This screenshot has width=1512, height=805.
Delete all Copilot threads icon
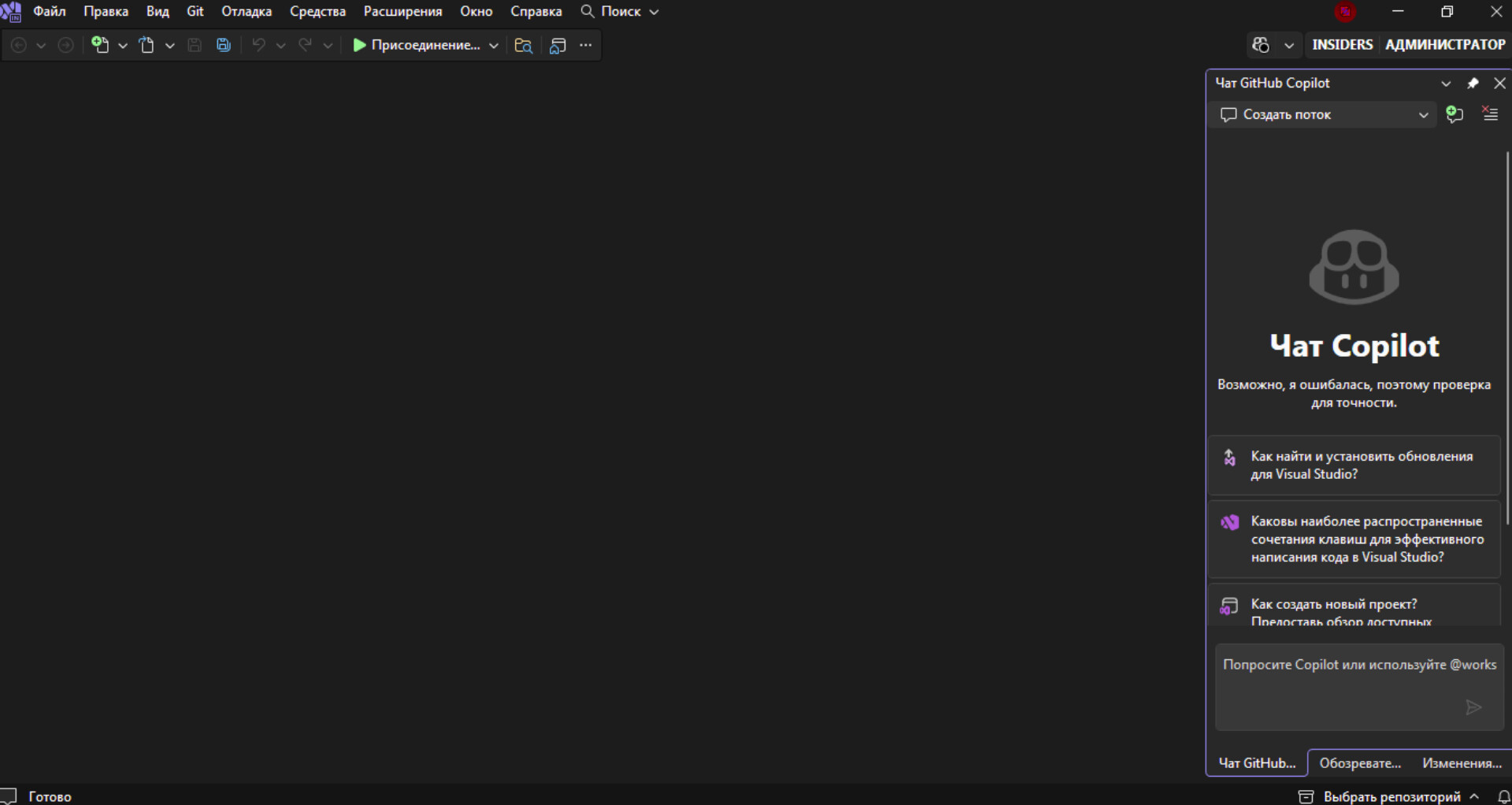1490,114
